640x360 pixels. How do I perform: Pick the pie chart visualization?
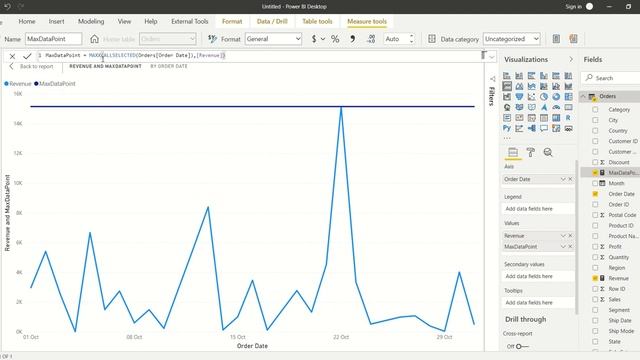(x=544, y=97)
